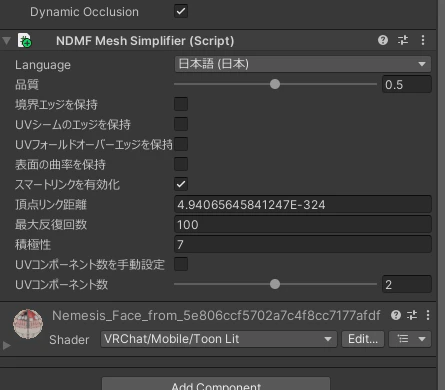The height and width of the screenshot is (390, 445).
Task: Click the Nemesis_Face material preview sphere
Action: pyautogui.click(x=28, y=324)
